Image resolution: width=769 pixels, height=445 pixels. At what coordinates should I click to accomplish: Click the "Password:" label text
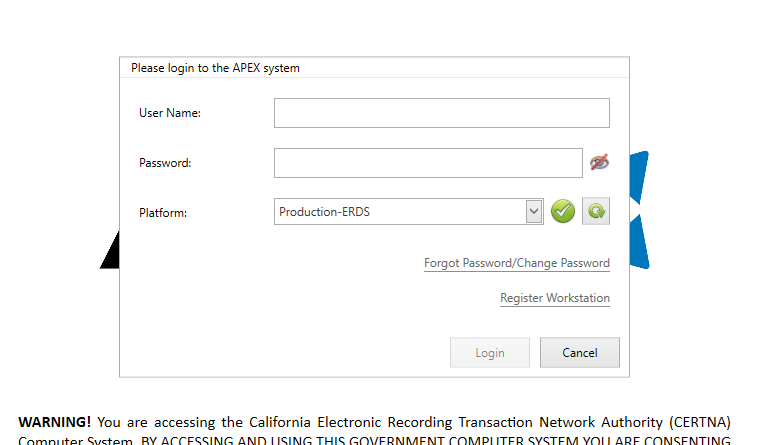coord(165,162)
